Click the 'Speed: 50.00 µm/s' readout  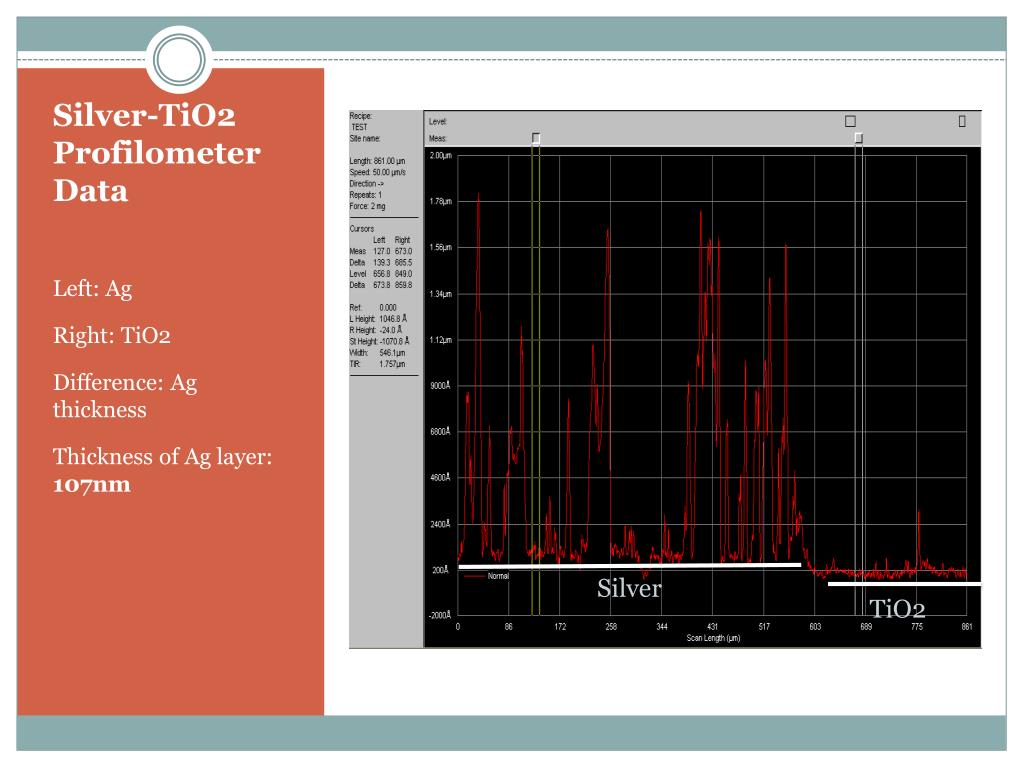[377, 172]
